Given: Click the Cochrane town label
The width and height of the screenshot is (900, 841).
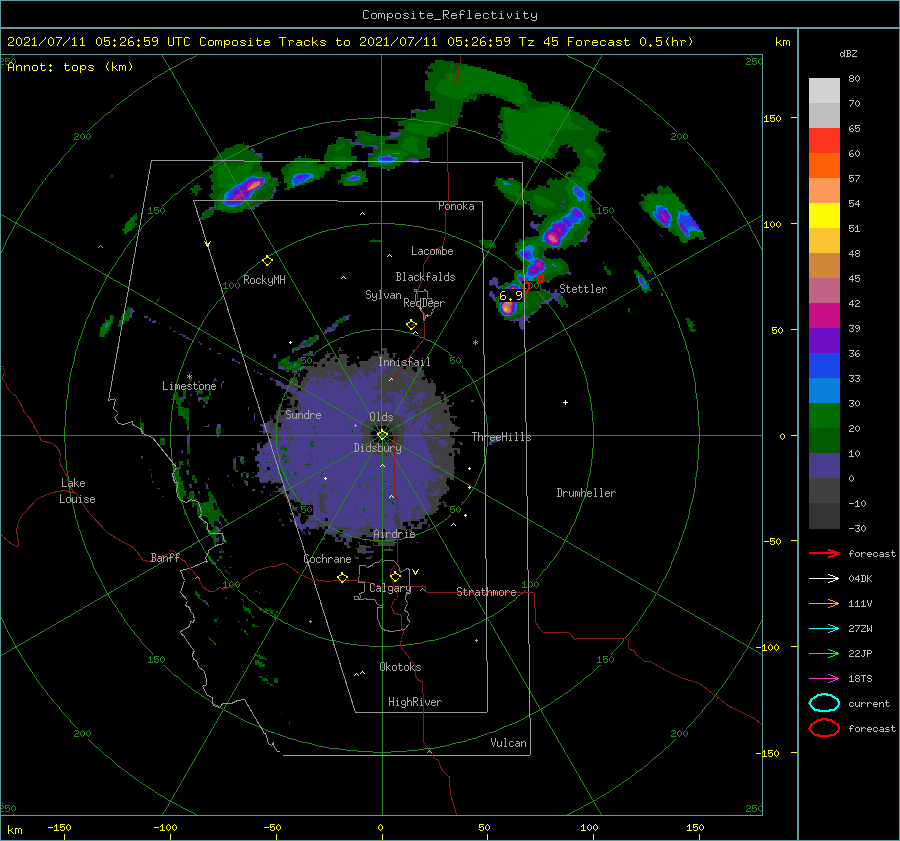Looking at the screenshot, I should (327, 559).
